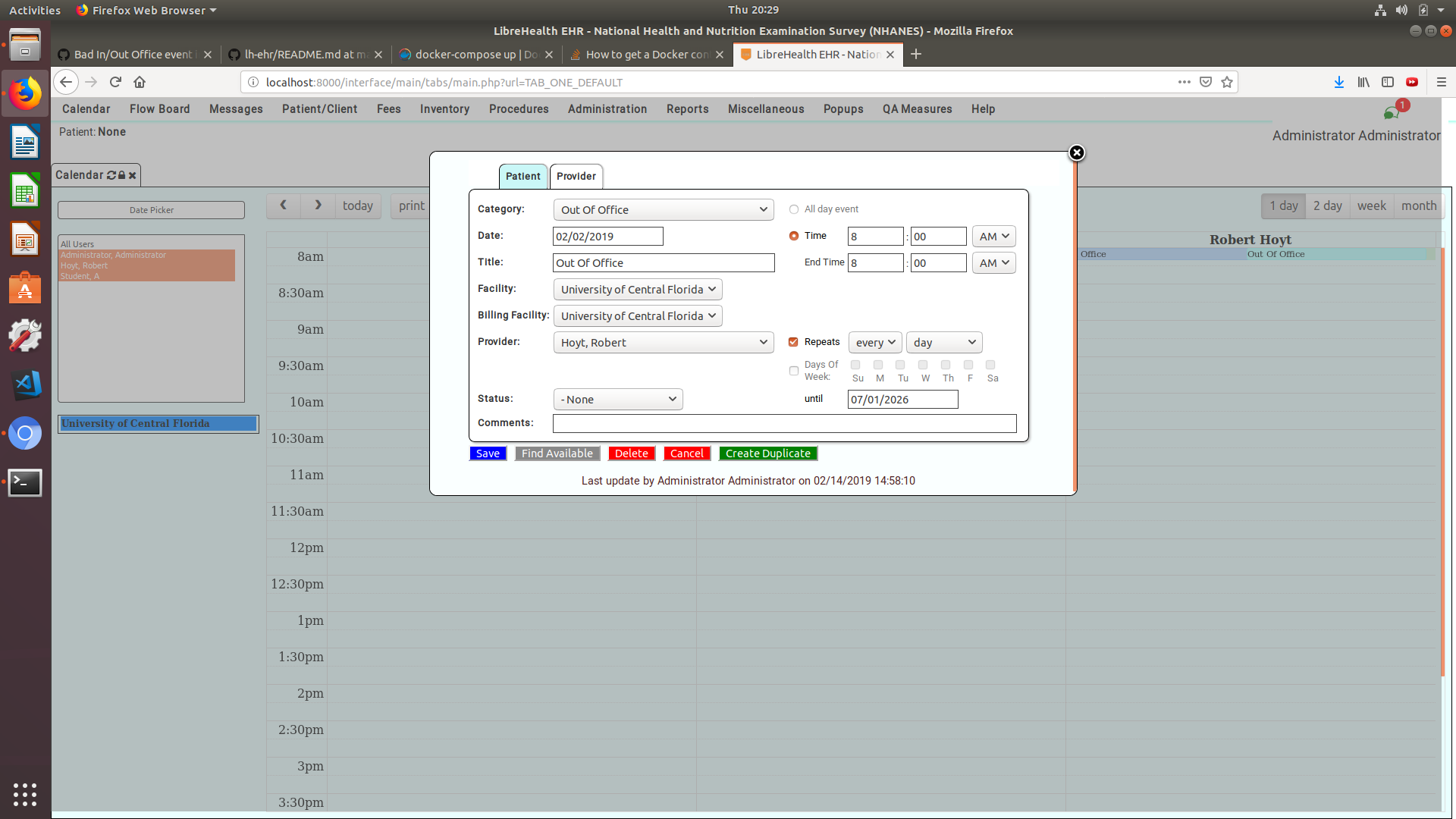Click the Calendar tab refresh icon
Image resolution: width=1456 pixels, height=819 pixels.
click(111, 175)
